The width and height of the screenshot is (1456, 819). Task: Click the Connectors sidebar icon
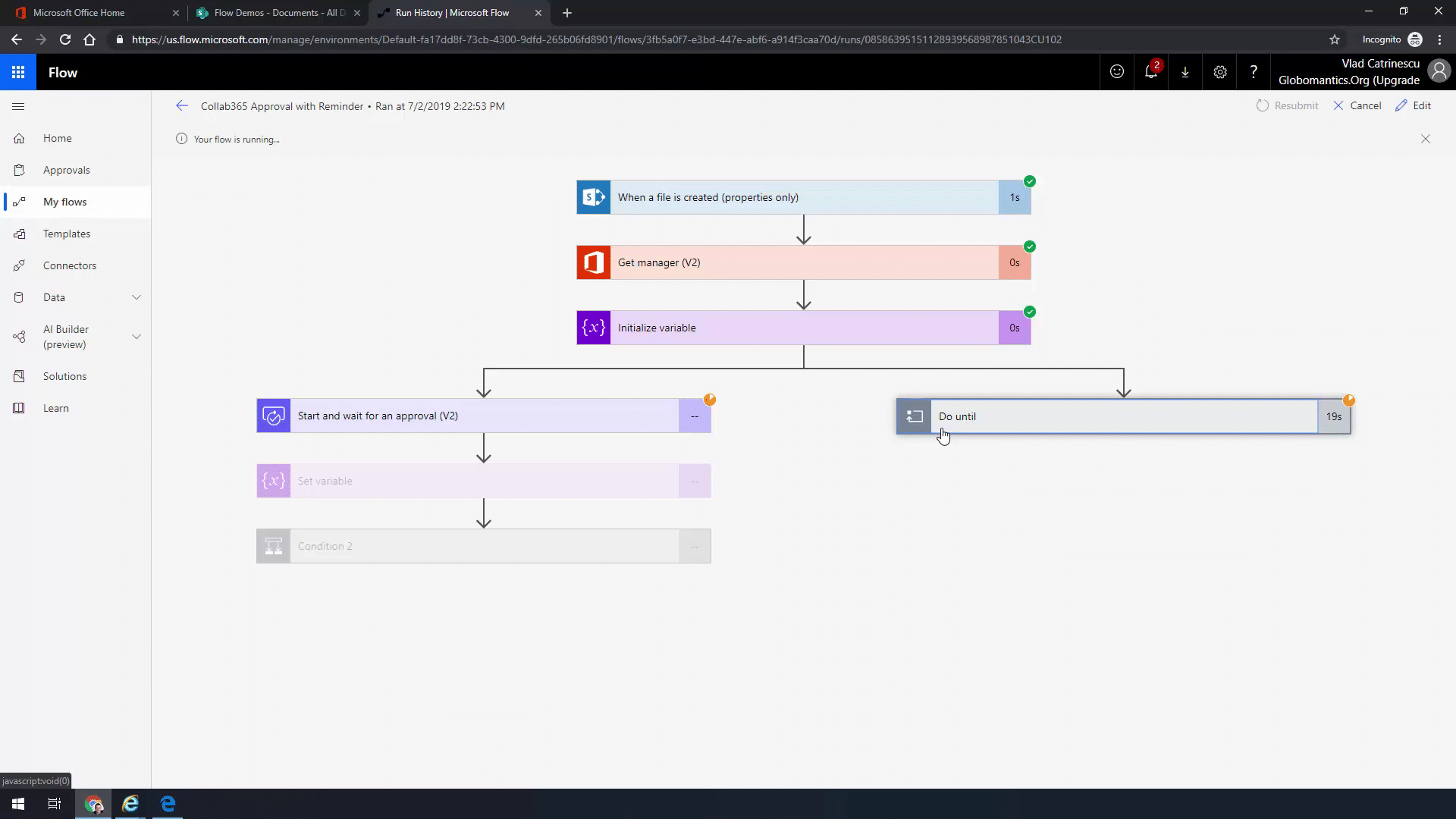[x=19, y=265]
